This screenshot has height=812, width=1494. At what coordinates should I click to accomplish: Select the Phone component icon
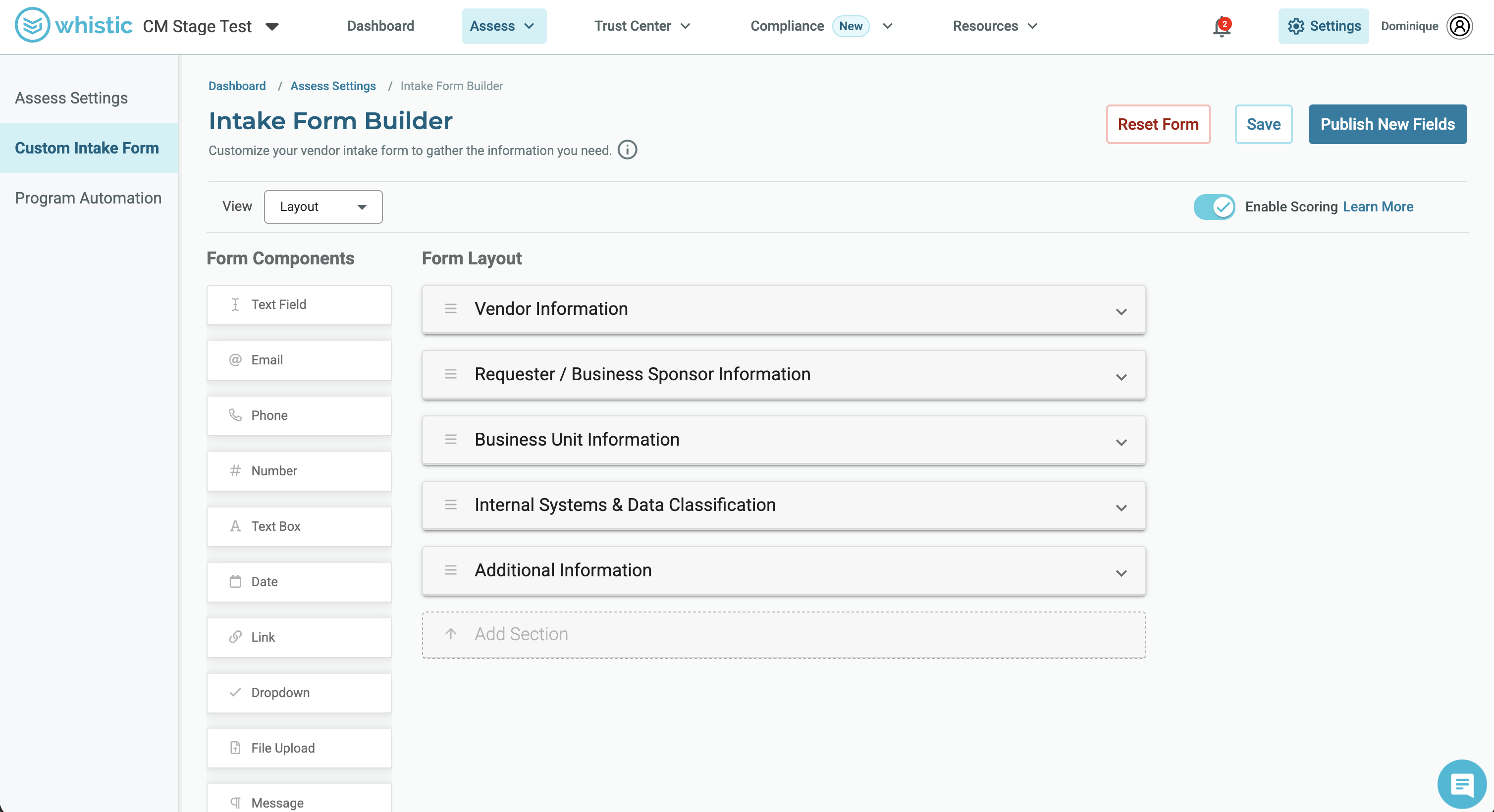pos(235,415)
